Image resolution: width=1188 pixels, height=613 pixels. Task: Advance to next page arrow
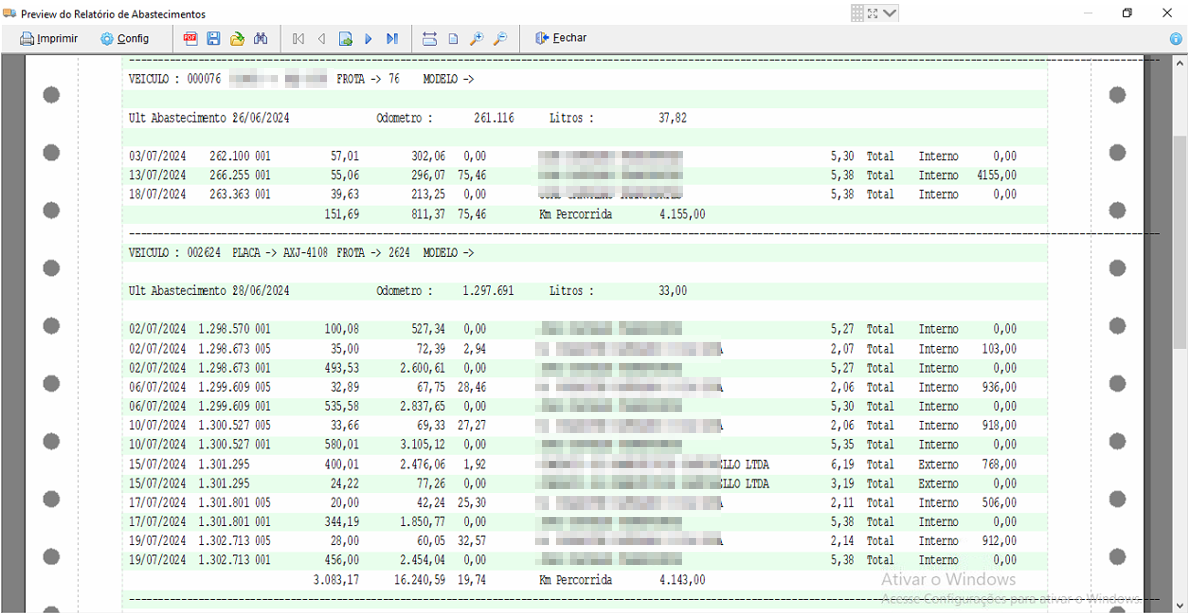pos(369,39)
